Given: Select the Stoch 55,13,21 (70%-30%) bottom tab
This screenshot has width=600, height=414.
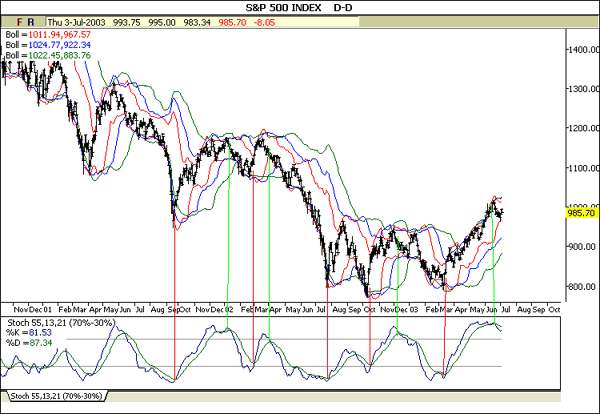Looking at the screenshot, I should pos(56,396).
